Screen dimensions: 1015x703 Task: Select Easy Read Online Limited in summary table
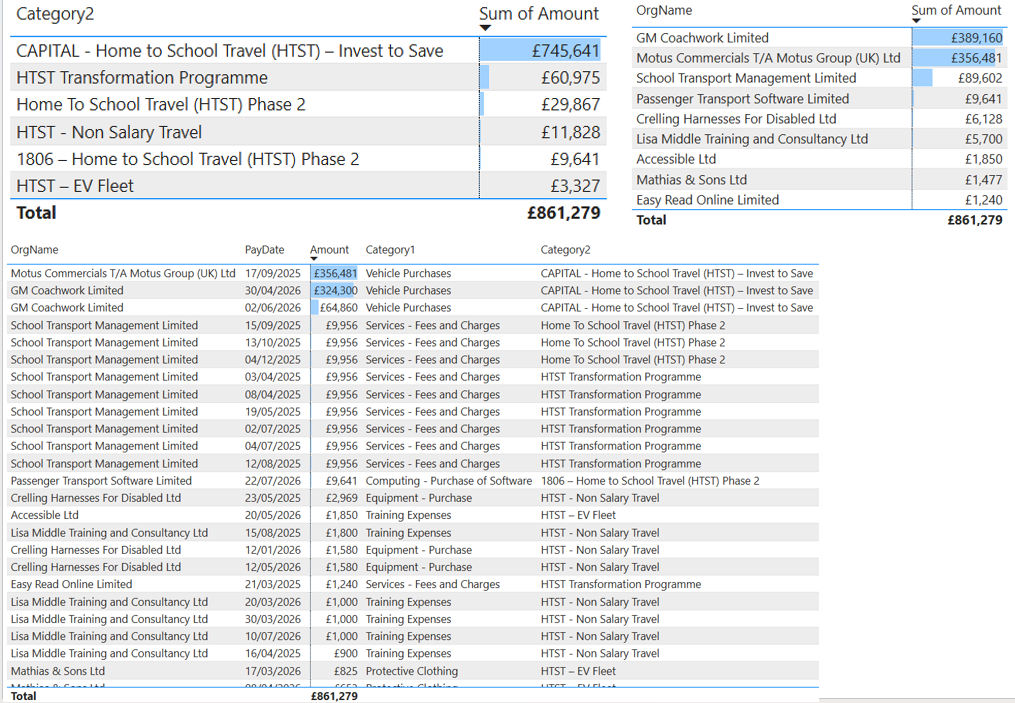(x=819, y=200)
